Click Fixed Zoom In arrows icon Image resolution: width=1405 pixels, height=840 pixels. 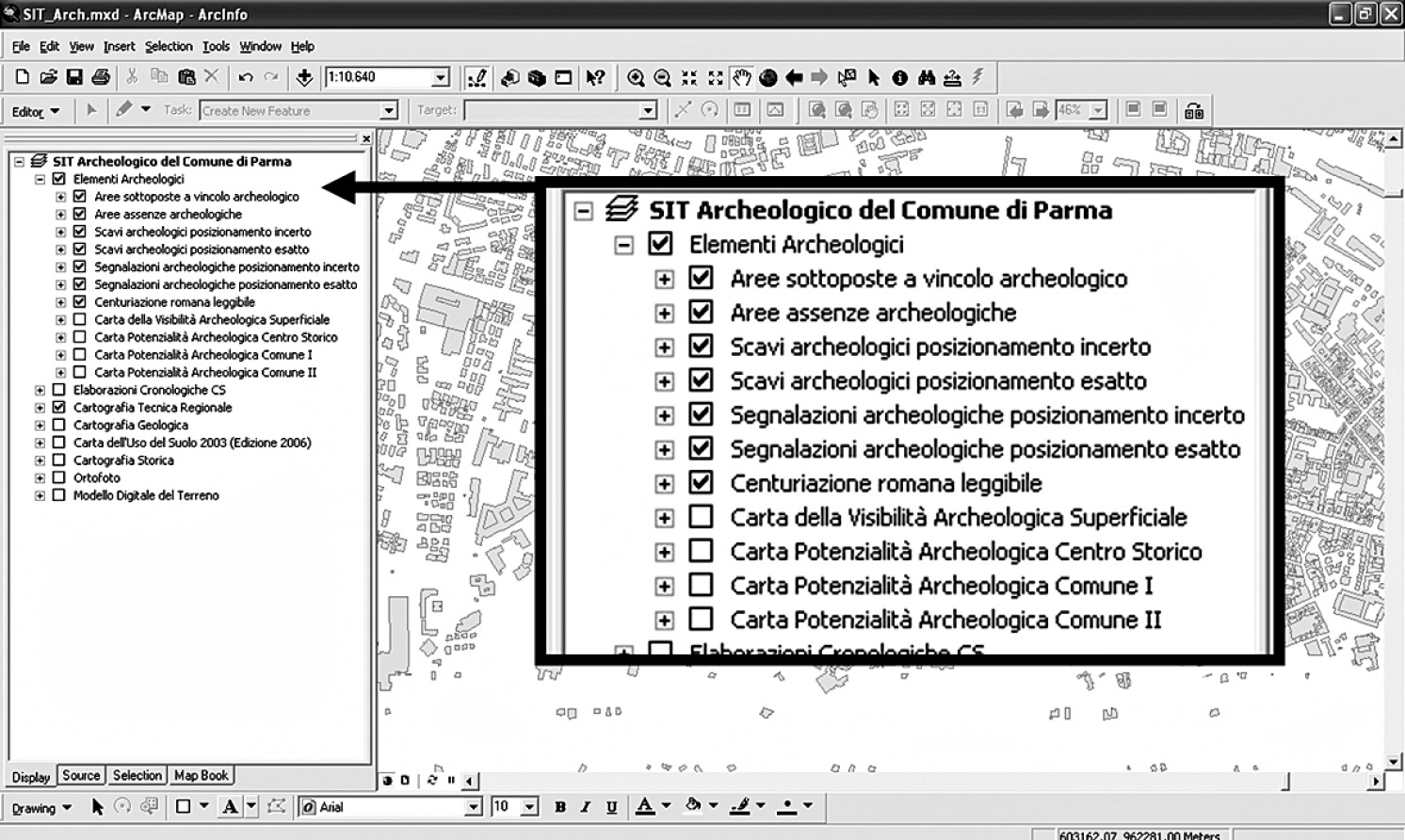point(689,77)
